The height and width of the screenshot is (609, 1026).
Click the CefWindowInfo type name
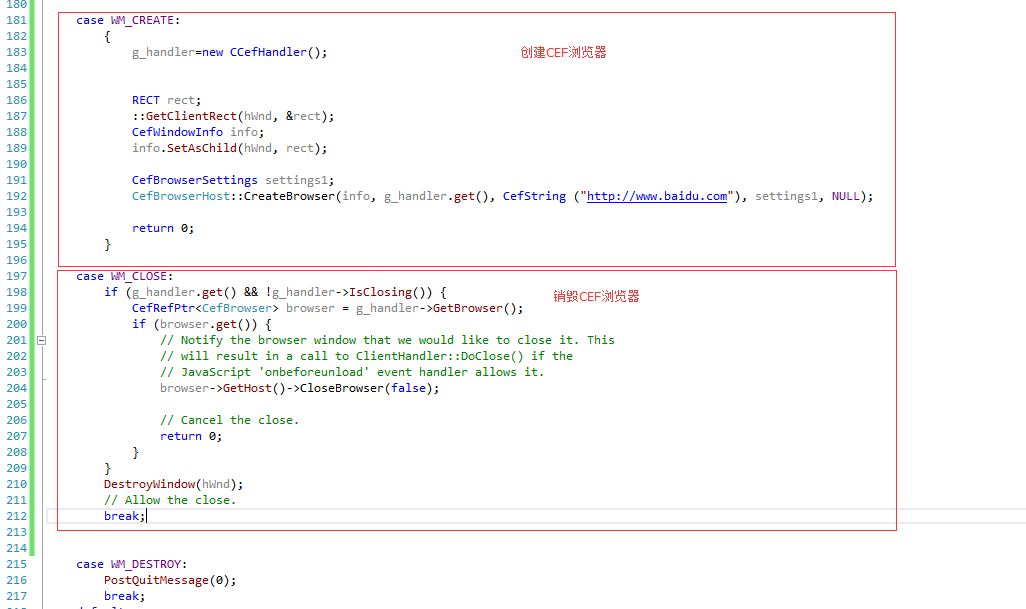point(177,132)
